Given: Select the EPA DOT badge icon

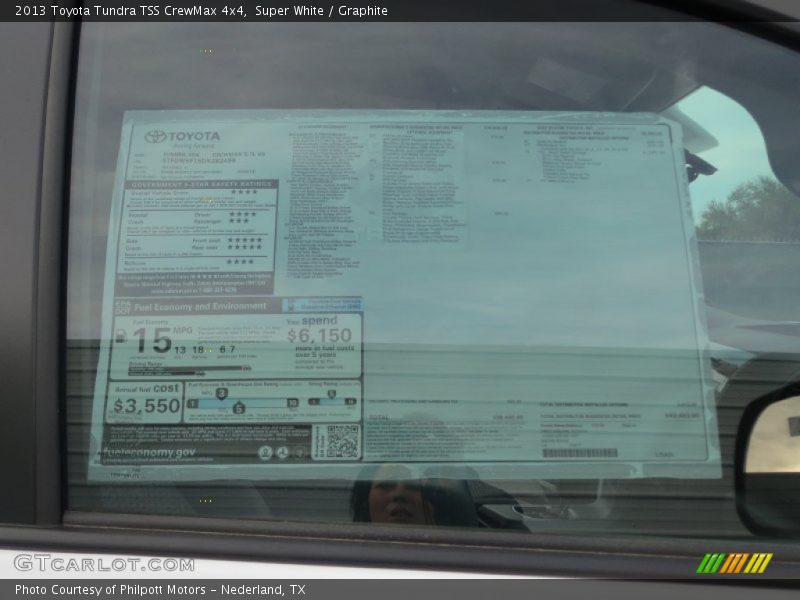Looking at the screenshot, I should coord(119,306).
